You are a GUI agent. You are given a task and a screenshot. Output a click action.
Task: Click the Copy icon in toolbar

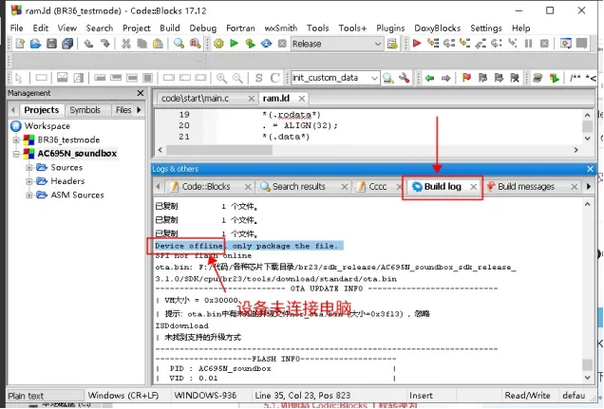(142, 44)
